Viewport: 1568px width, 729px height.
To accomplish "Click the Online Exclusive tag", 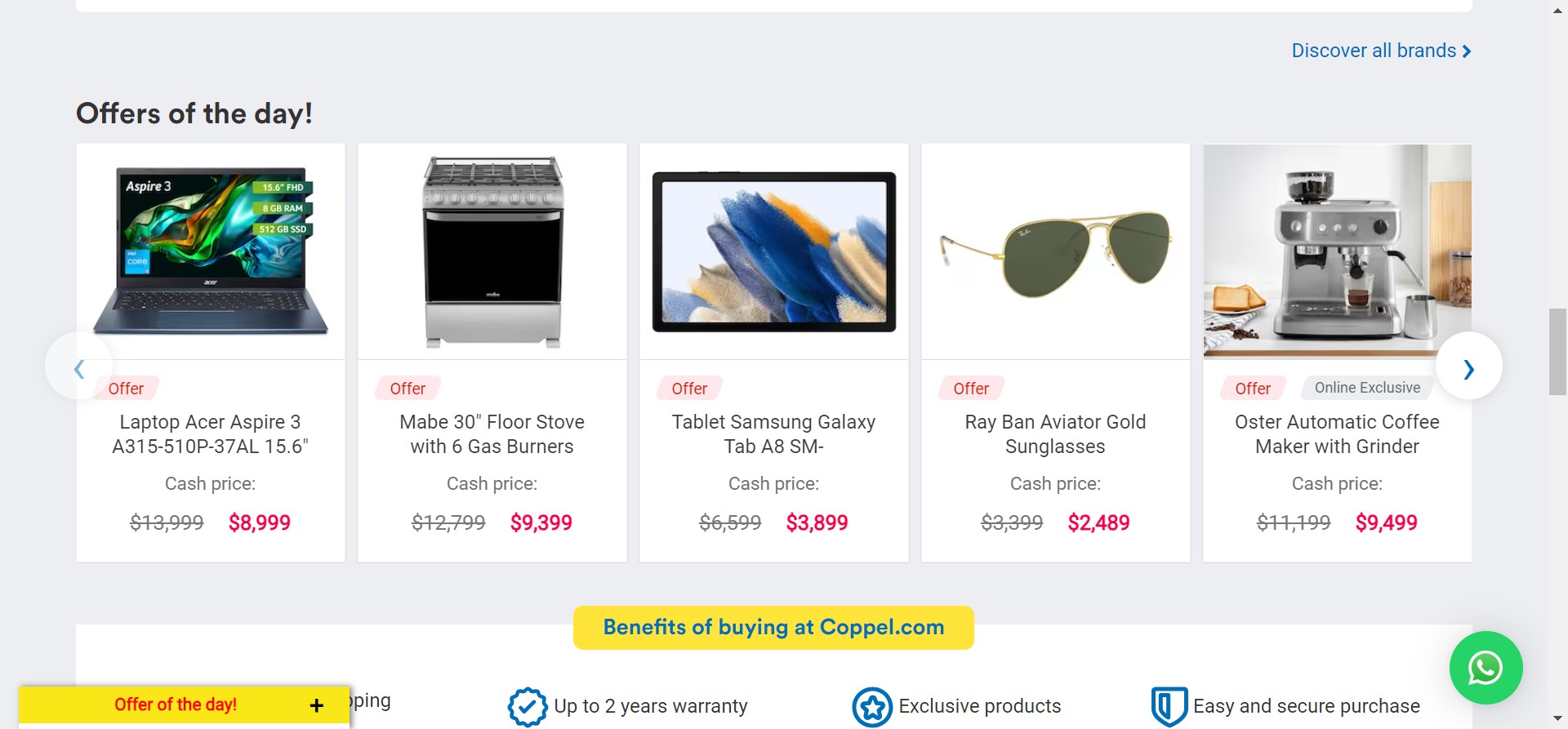I will coord(1367,388).
